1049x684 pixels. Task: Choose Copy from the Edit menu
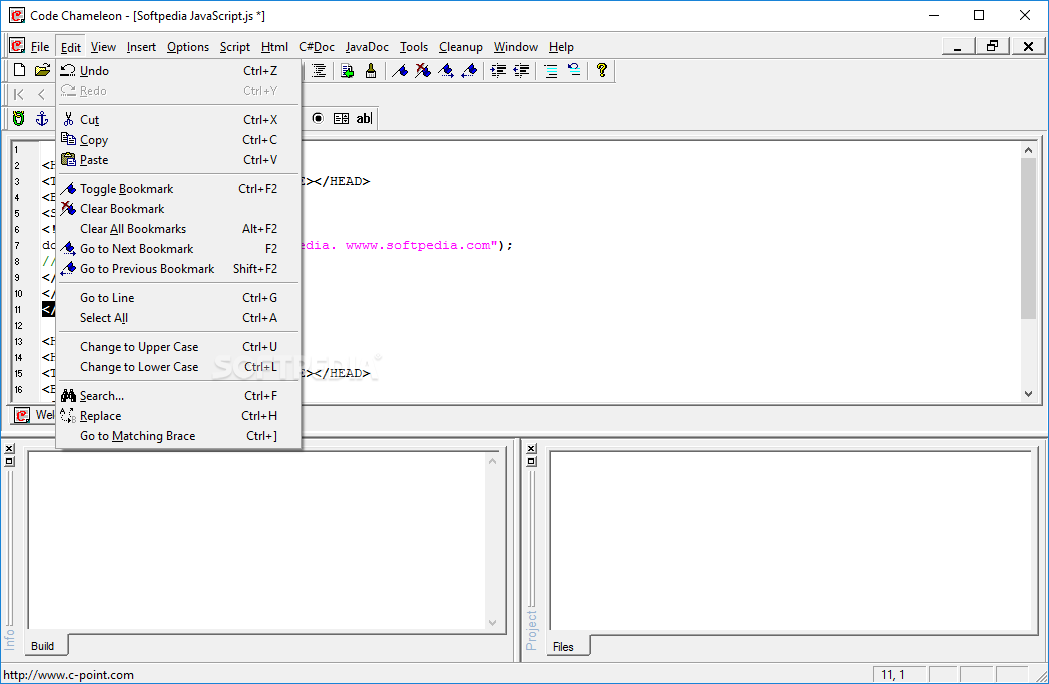(178, 140)
